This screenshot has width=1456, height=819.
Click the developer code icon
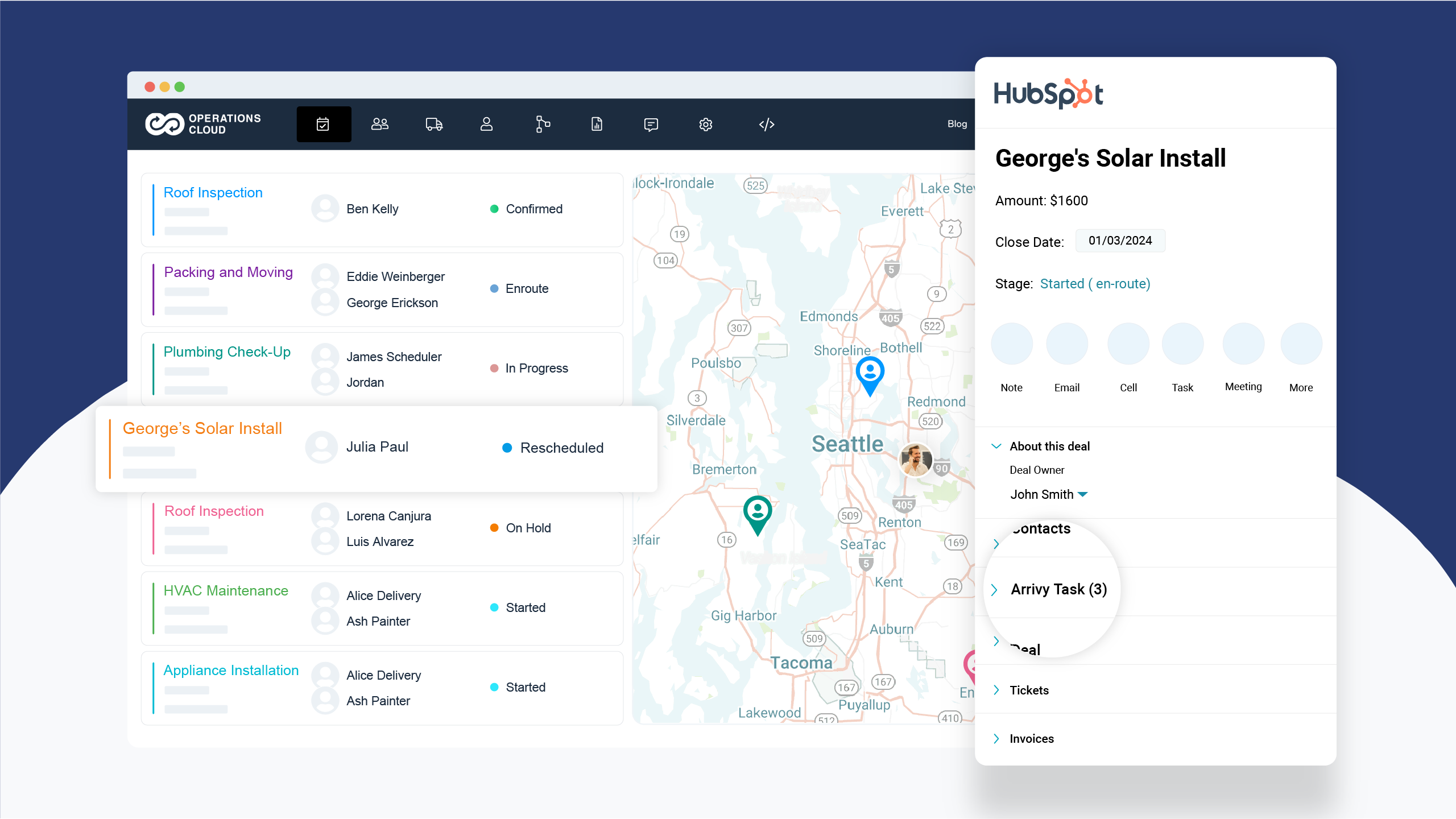click(766, 124)
